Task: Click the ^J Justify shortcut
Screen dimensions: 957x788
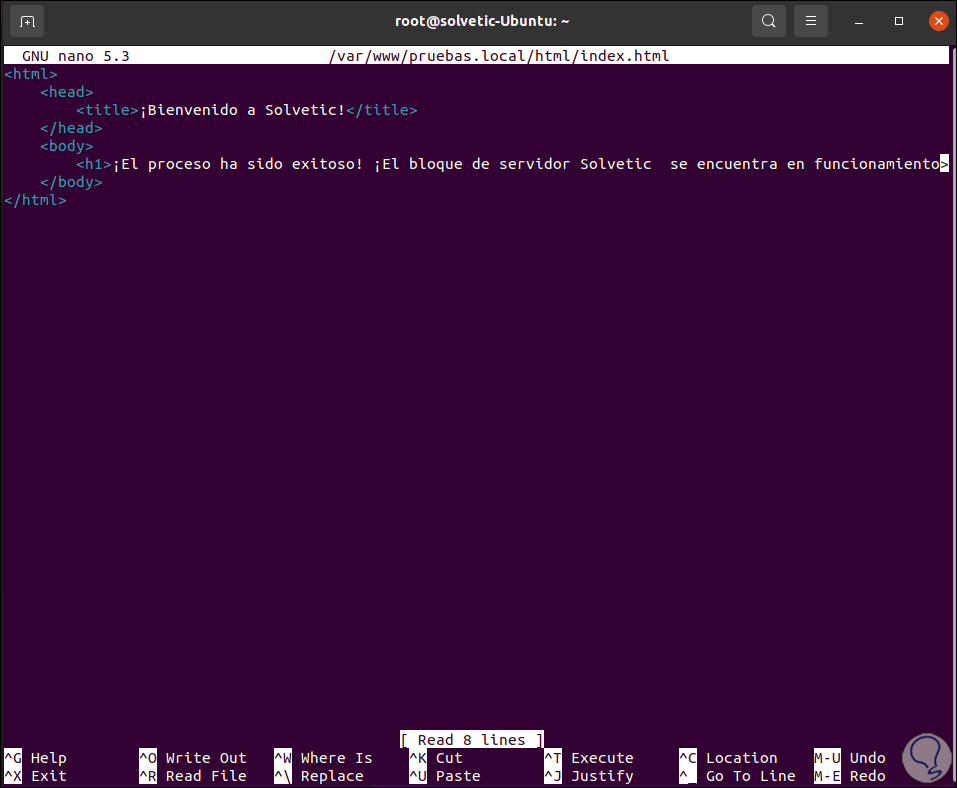Action: (589, 776)
